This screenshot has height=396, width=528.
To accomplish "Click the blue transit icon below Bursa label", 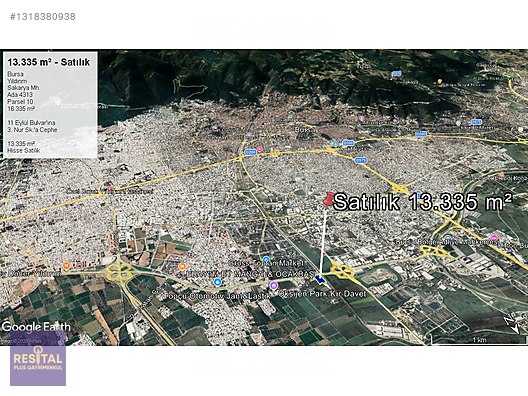I will coord(335,144).
